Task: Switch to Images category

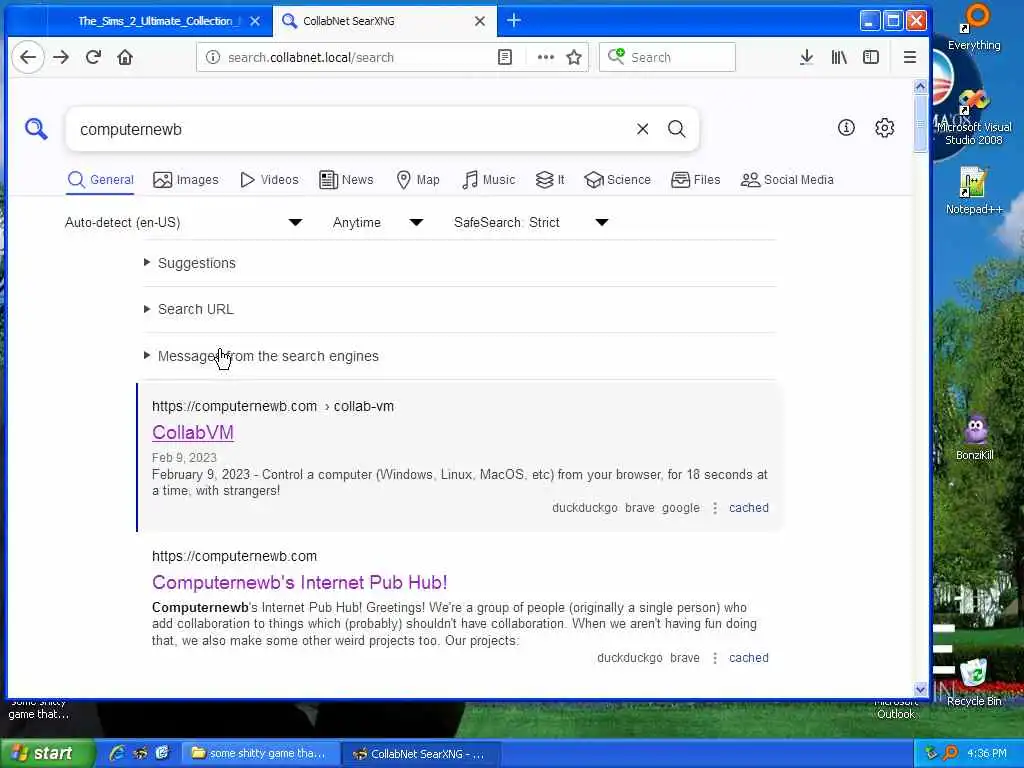Action: click(x=185, y=180)
